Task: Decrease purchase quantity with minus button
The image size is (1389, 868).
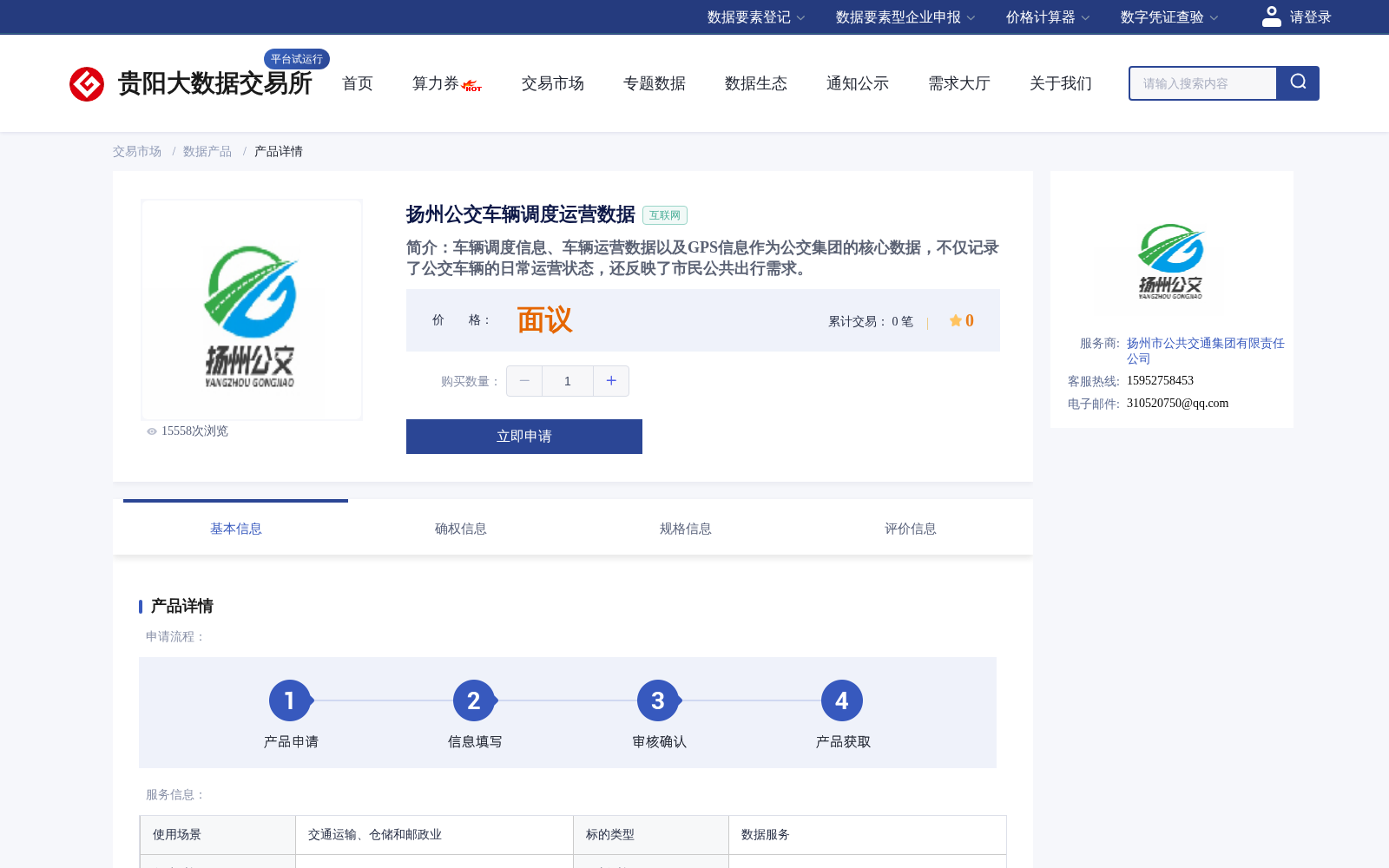Action: (524, 381)
